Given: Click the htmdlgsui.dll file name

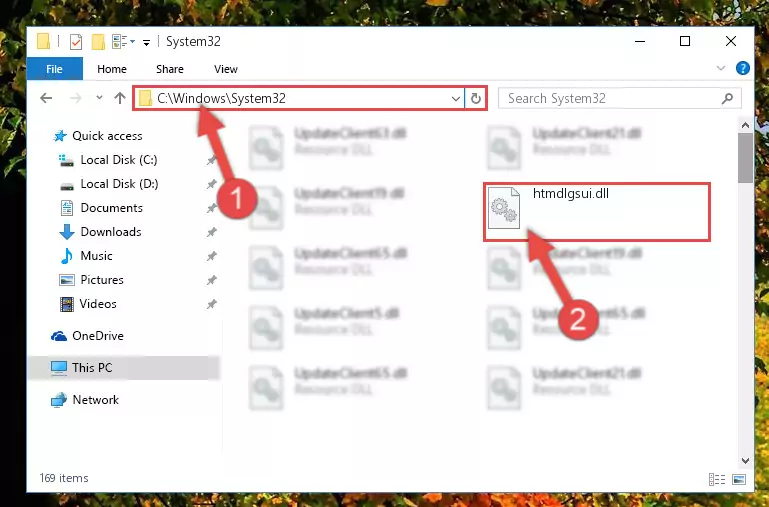Looking at the screenshot, I should click(x=571, y=194).
